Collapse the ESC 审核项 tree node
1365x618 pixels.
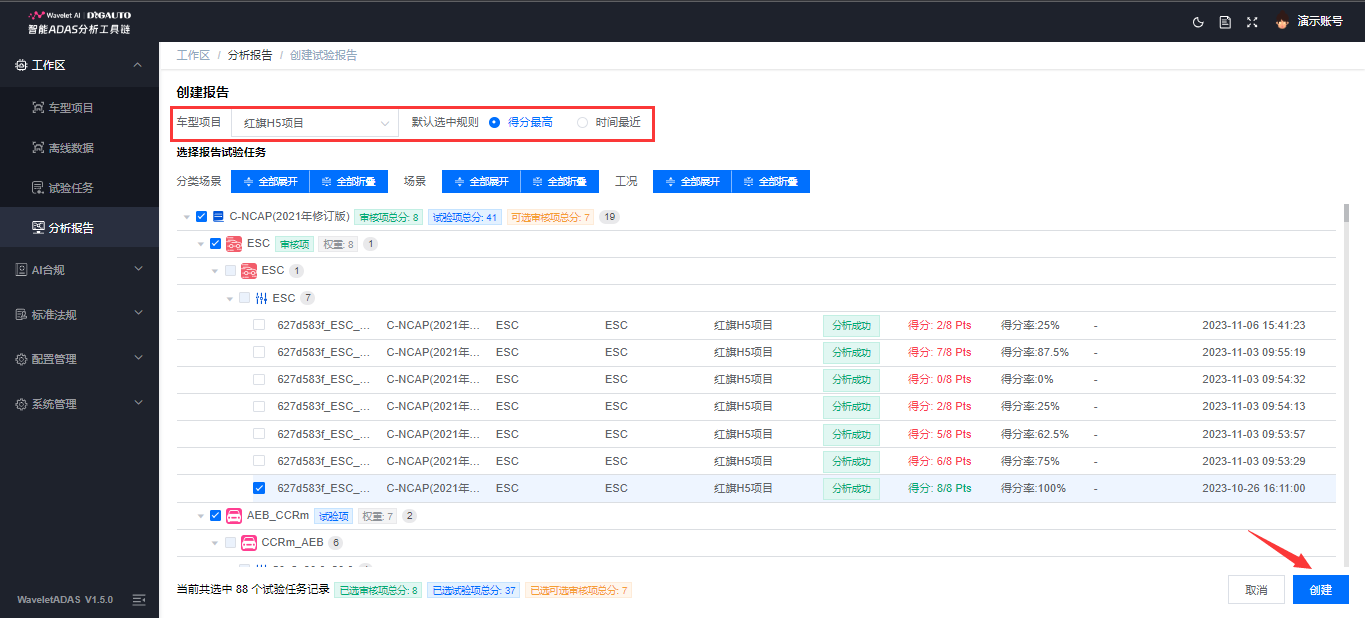pyautogui.click(x=200, y=243)
